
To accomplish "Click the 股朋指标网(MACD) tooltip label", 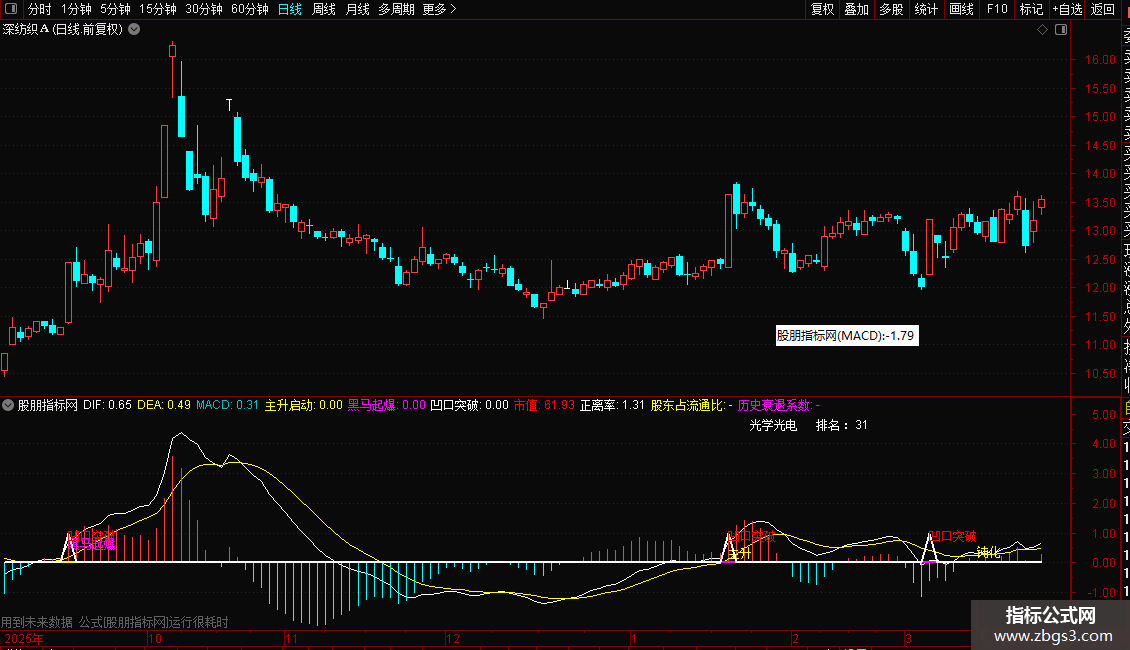I will pyautogui.click(x=847, y=335).
